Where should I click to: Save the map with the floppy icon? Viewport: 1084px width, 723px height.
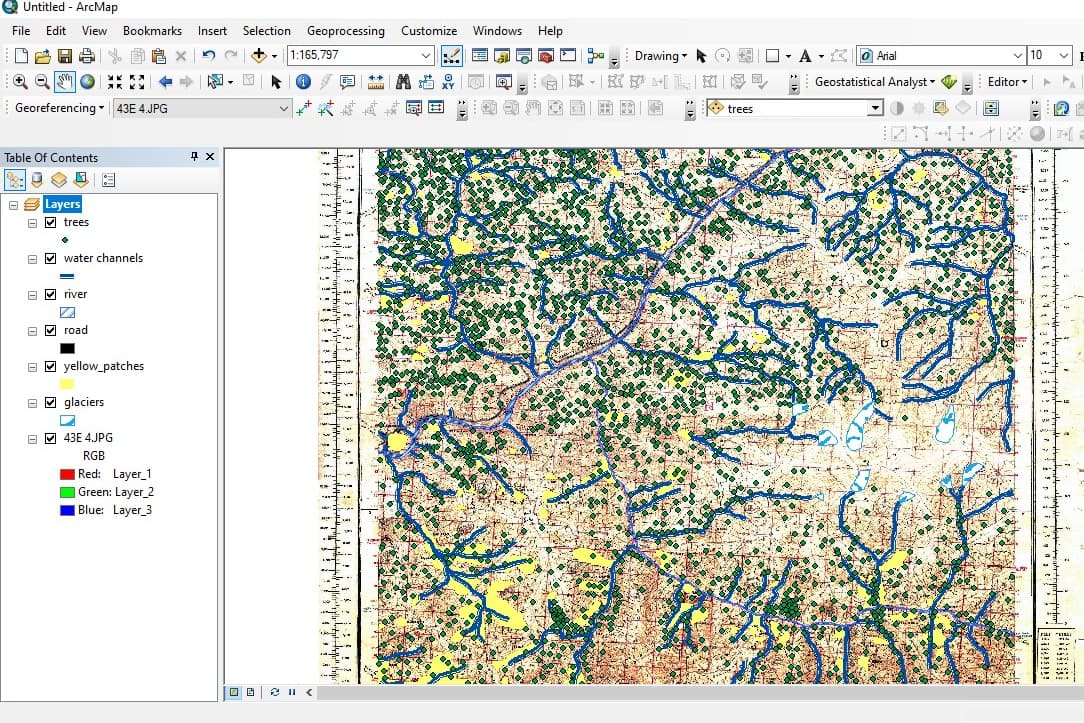coord(65,56)
